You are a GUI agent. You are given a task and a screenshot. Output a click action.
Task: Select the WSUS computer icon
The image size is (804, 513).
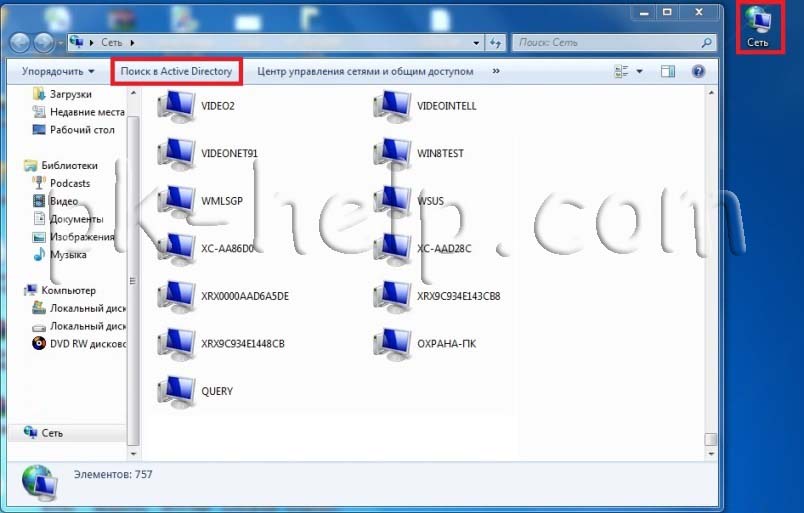(396, 201)
